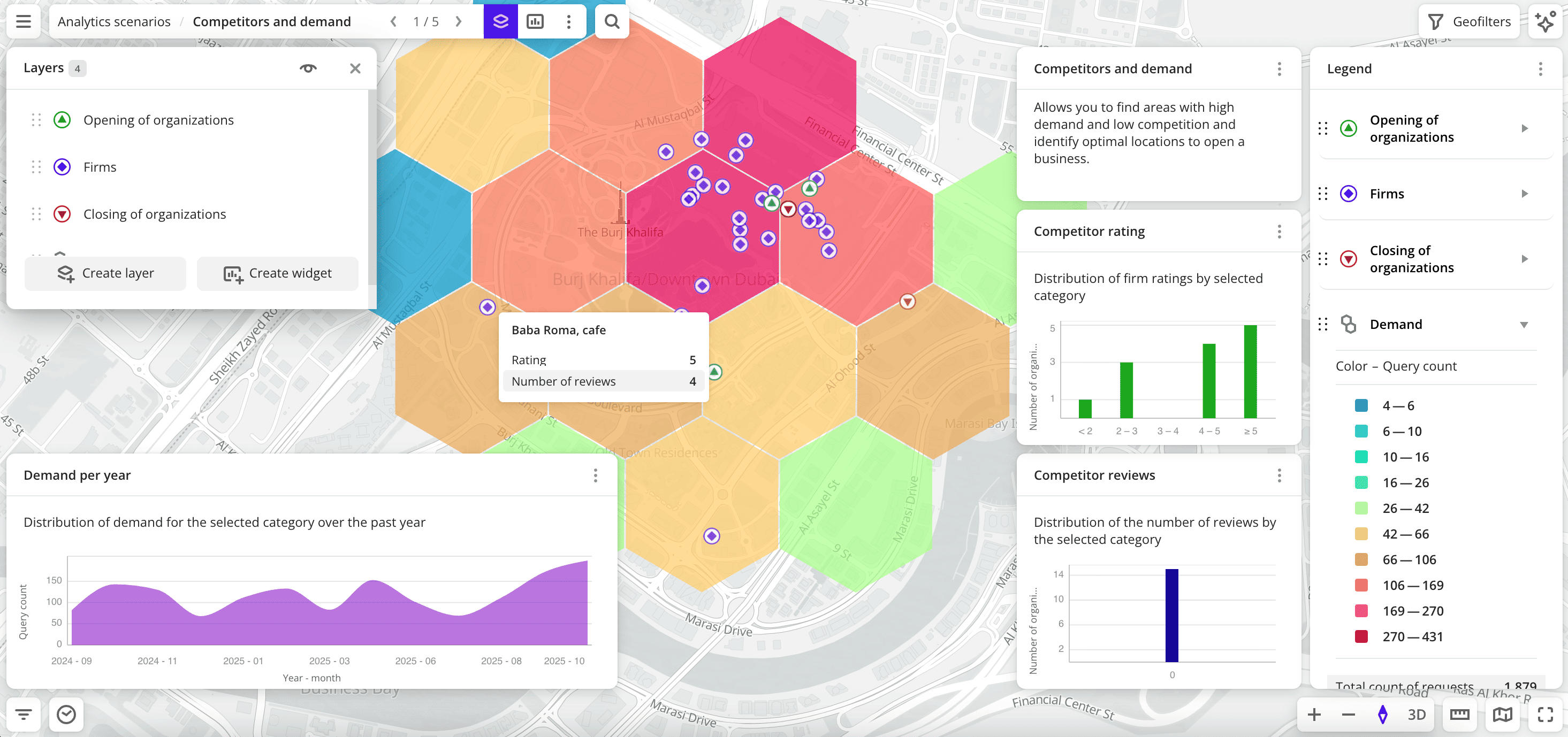Collapse the Demand legend section
Viewport: 1568px width, 737px height.
click(1524, 324)
